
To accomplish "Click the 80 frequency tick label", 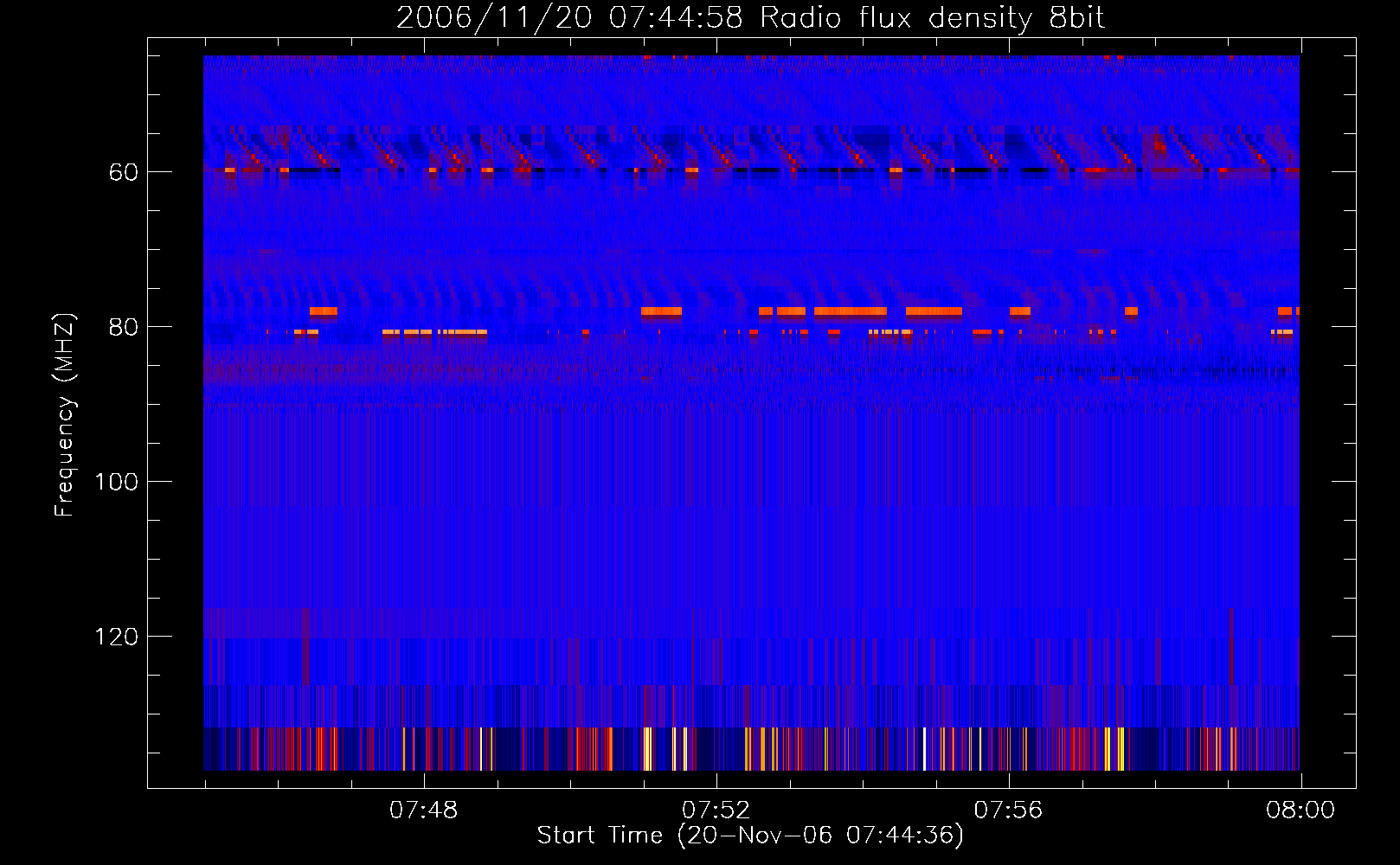I will coord(123,327).
